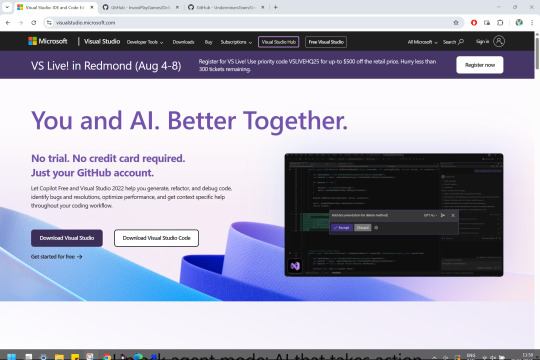Open the Buy menu item
Image resolution: width=540 pixels, height=360 pixels.
[208, 42]
